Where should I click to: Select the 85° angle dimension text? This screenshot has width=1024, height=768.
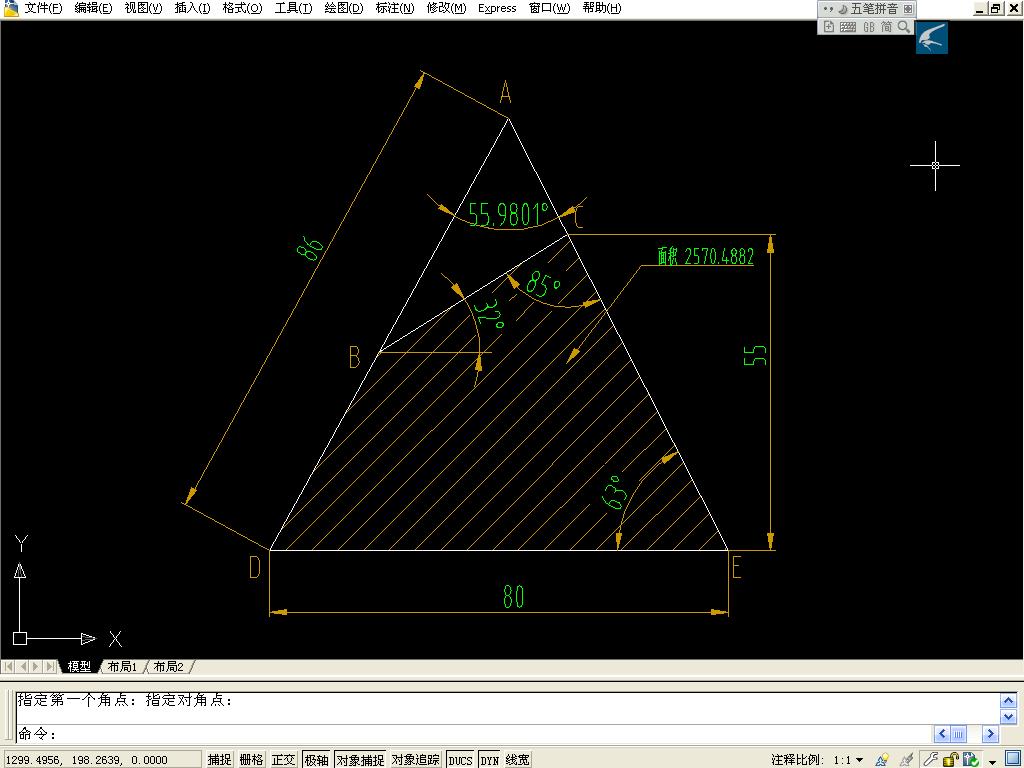[543, 284]
